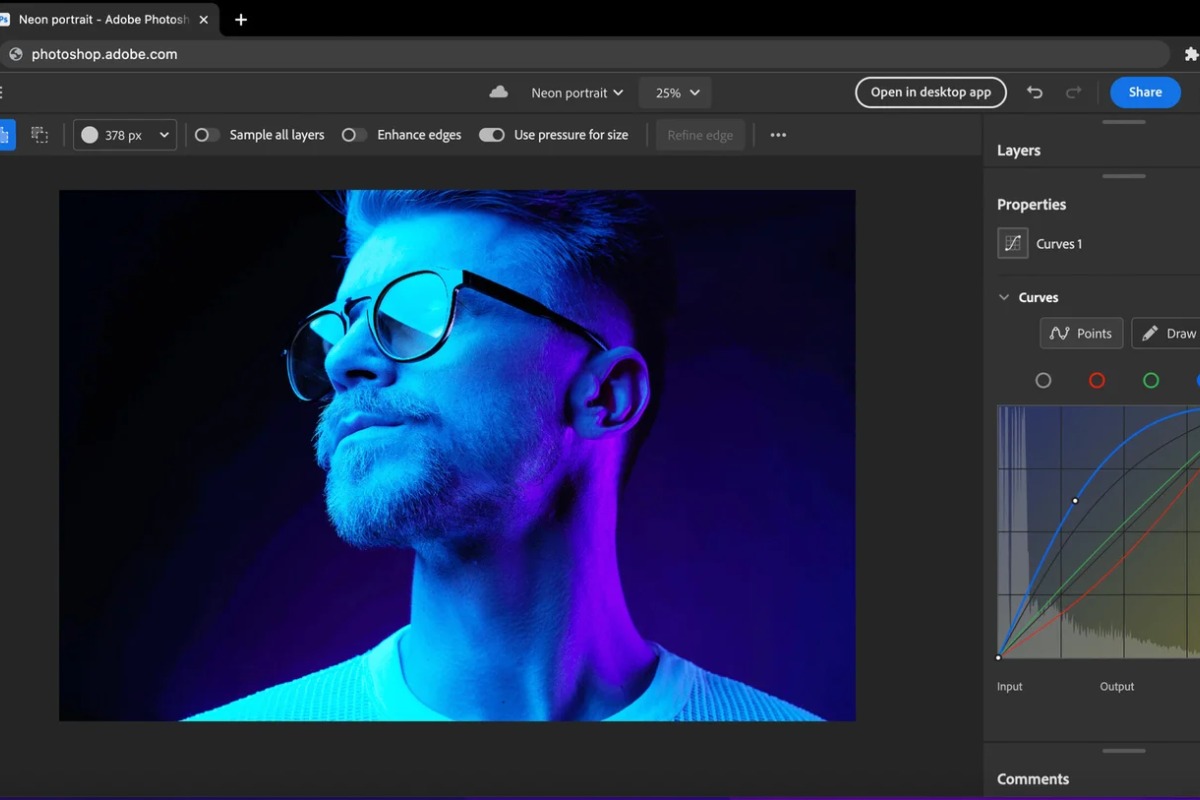Select the Object Selection tool icon

8,134
